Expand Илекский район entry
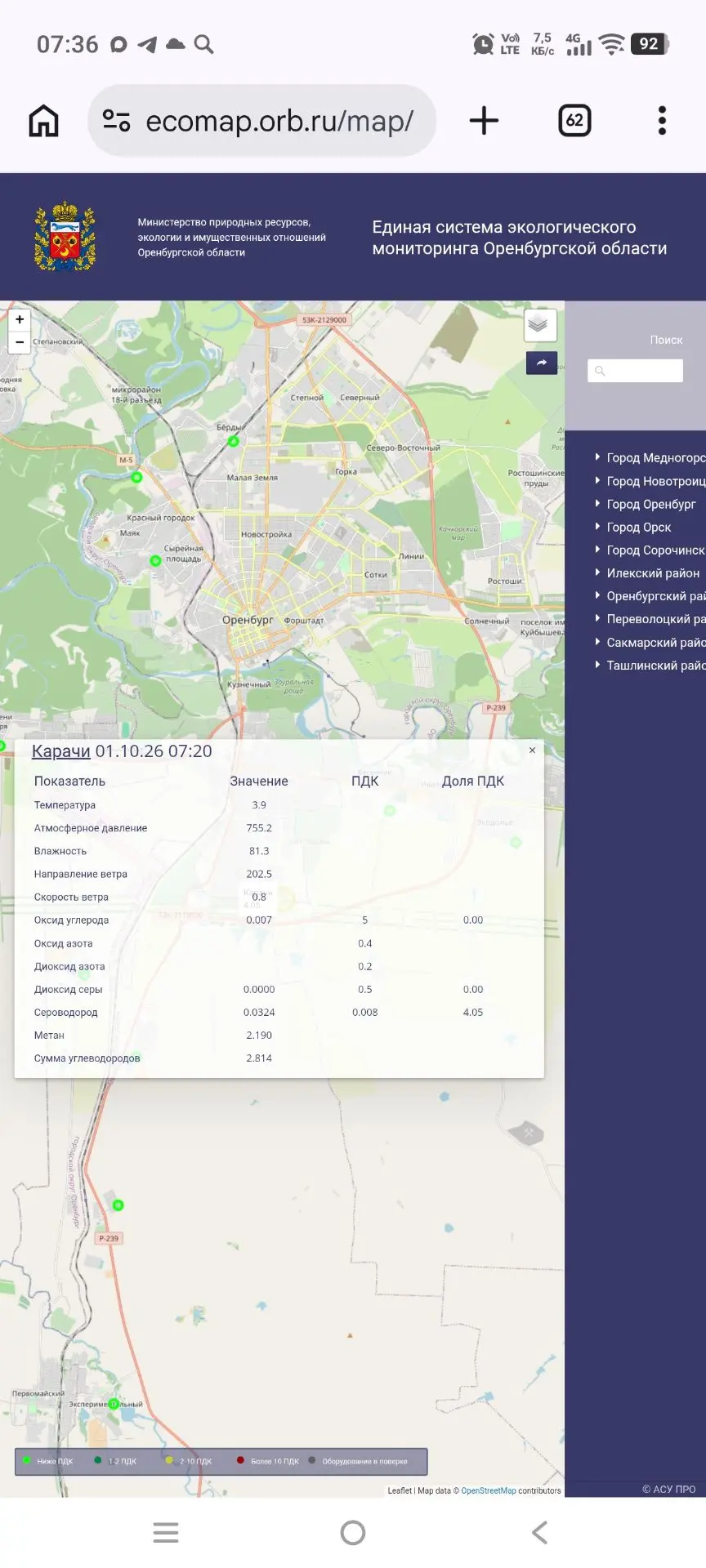This screenshot has width=706, height=1568. [x=652, y=572]
